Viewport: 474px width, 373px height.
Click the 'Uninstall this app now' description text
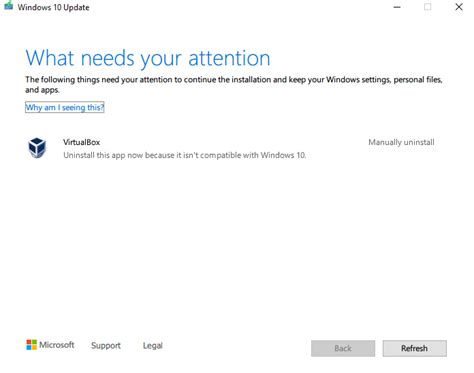[185, 155]
